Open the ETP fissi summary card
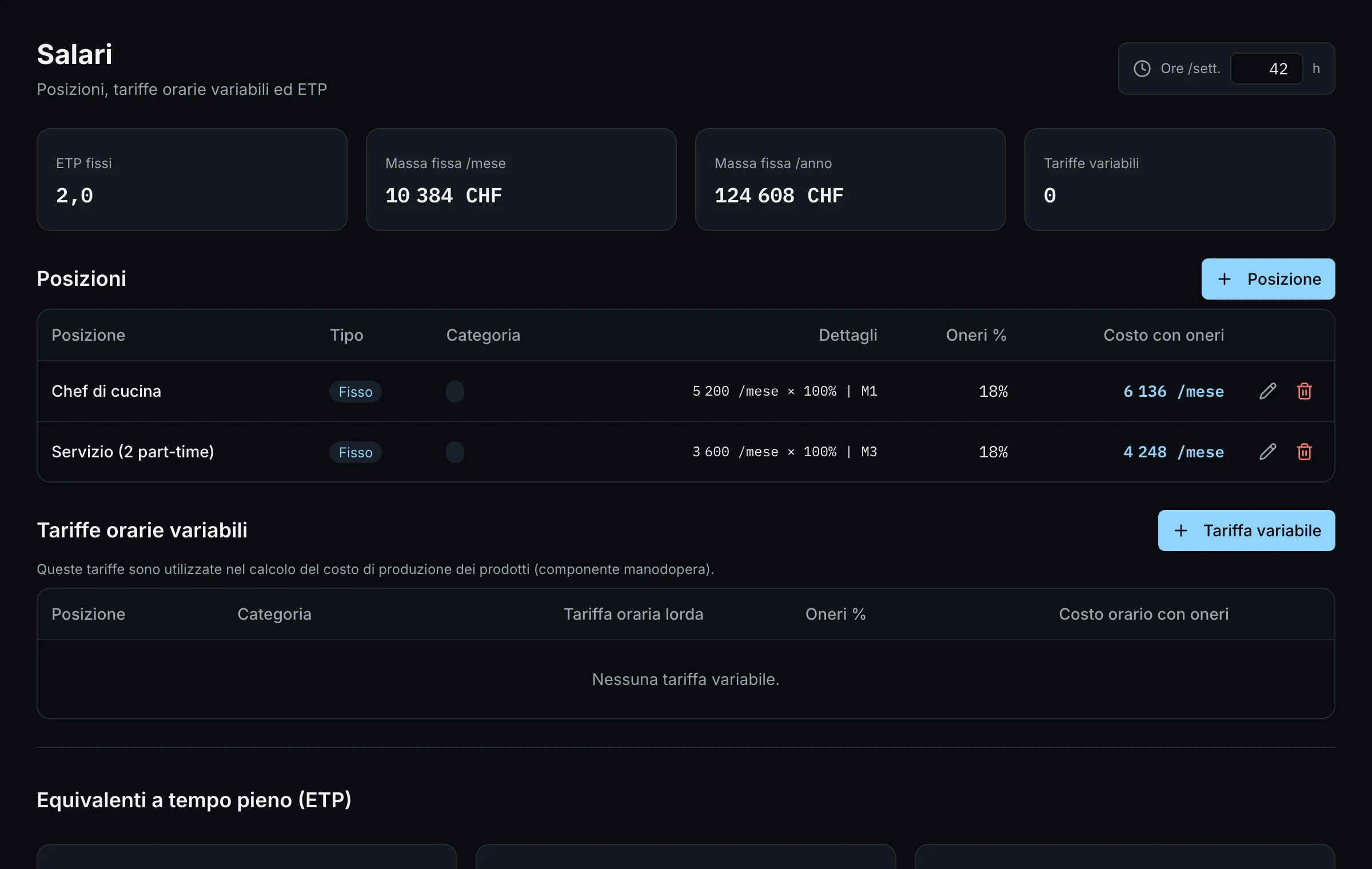The width and height of the screenshot is (1372, 869). click(x=192, y=180)
